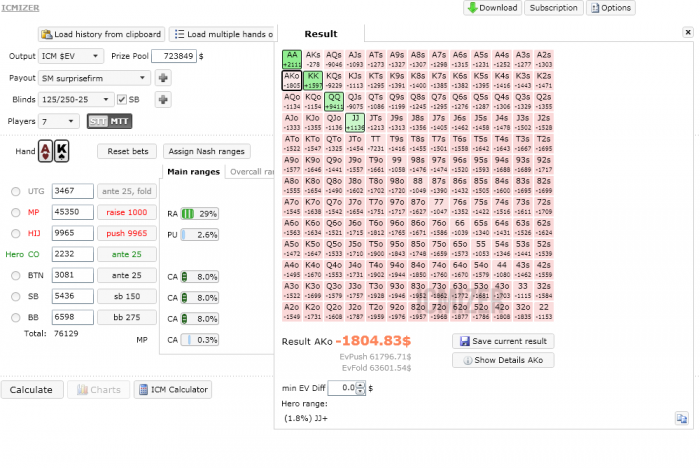Select the KK hand cell
The width and height of the screenshot is (700, 468).
click(x=313, y=80)
